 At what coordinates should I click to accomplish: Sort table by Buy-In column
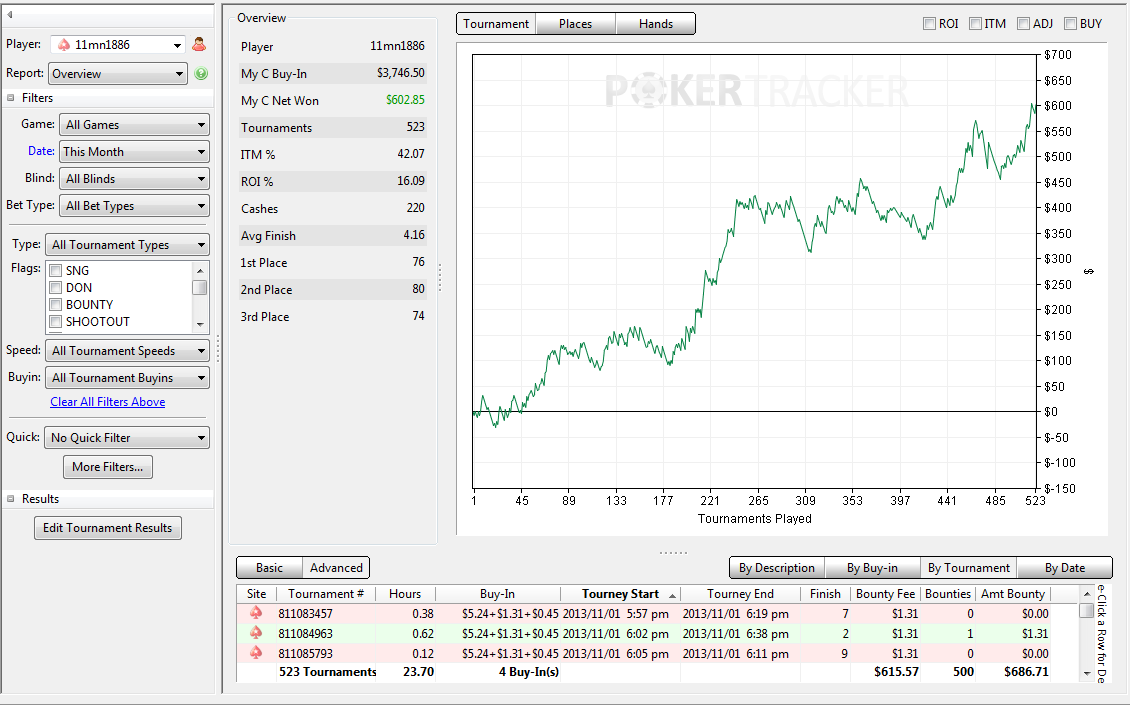click(497, 594)
